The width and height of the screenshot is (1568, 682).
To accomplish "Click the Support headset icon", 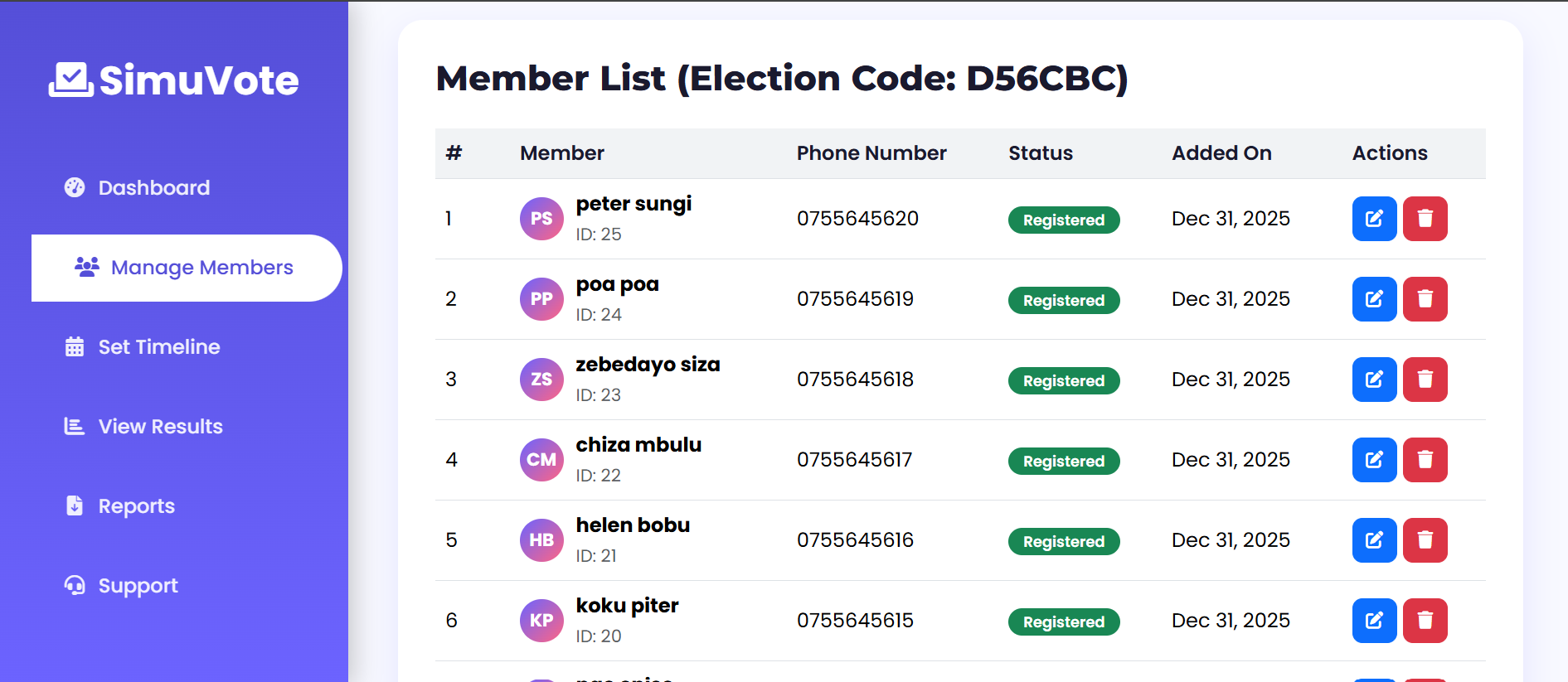I will tap(74, 585).
